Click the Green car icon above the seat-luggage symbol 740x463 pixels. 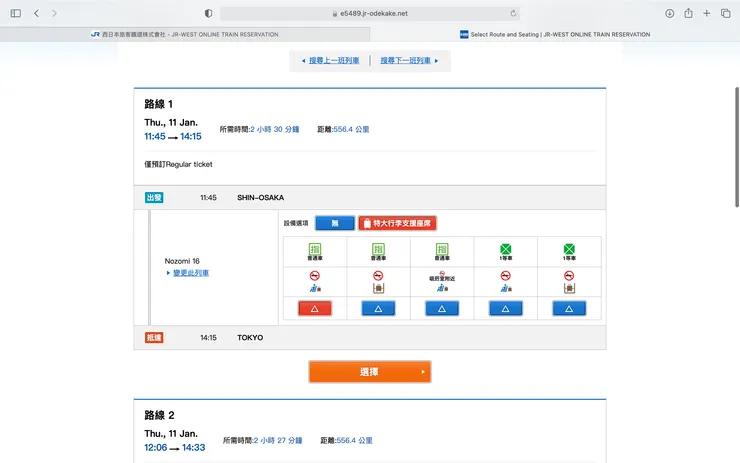pyautogui.click(x=505, y=249)
